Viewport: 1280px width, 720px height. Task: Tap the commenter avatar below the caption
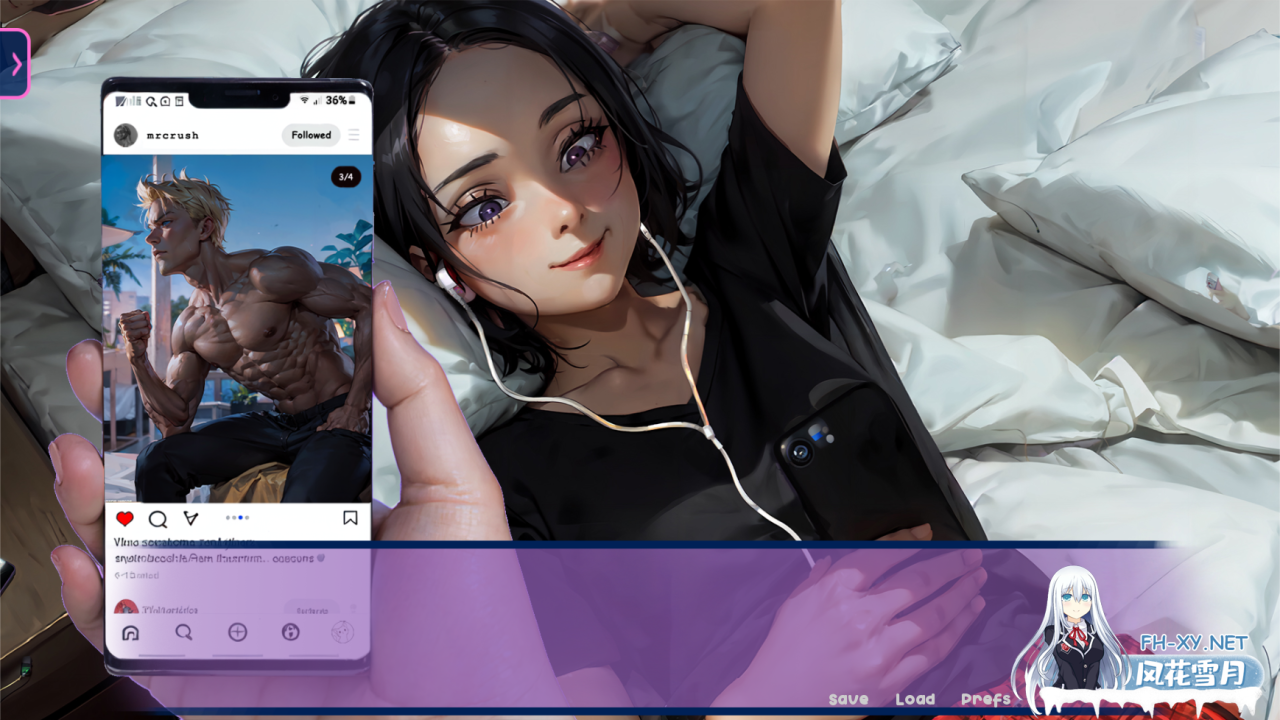[x=125, y=608]
